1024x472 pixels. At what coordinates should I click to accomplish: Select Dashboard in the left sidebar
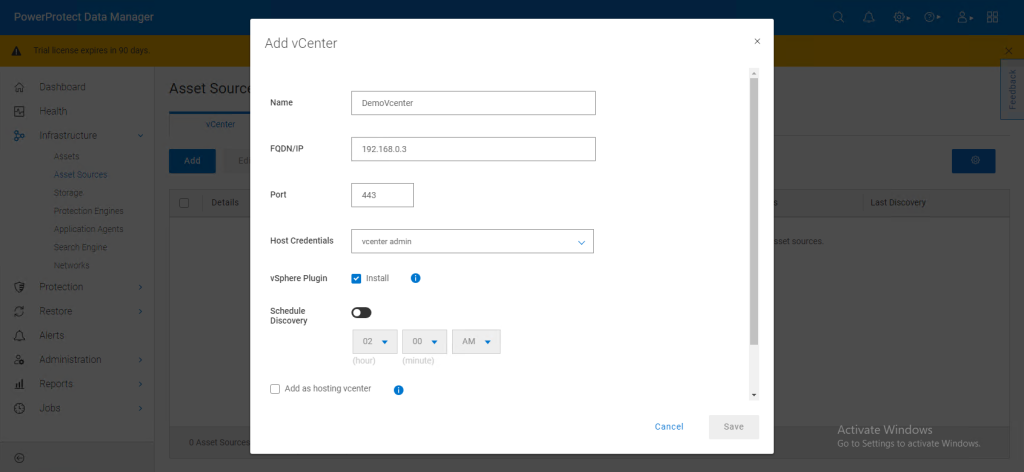[62, 87]
